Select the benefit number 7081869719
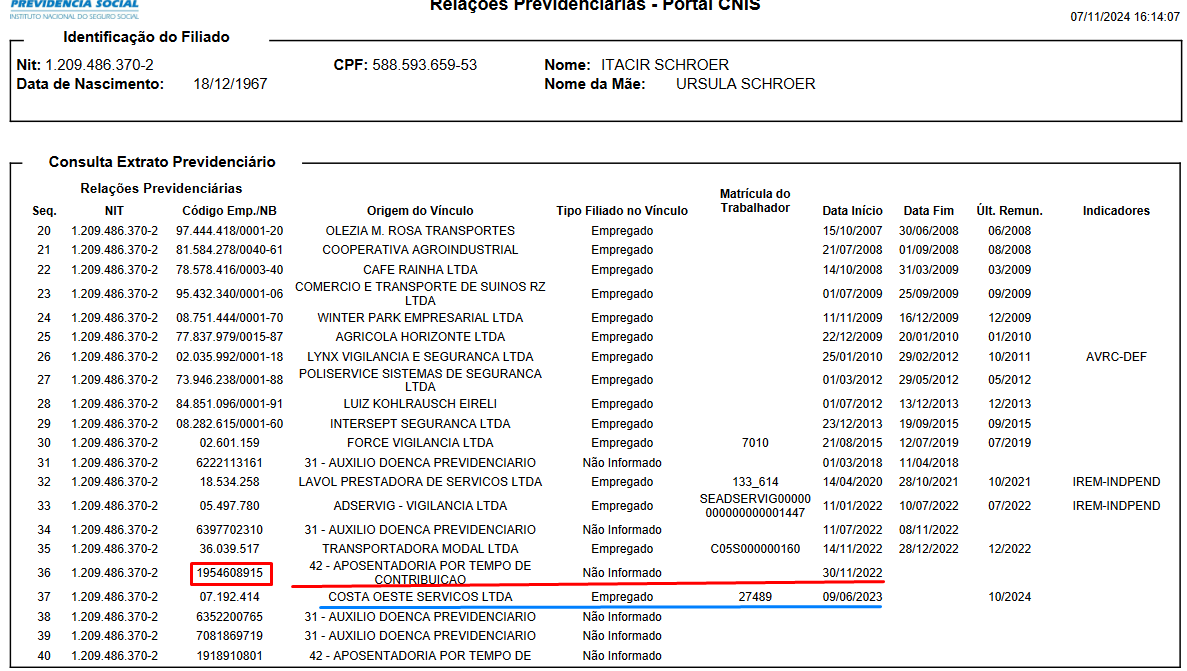The width and height of the screenshot is (1187, 671). [229, 636]
